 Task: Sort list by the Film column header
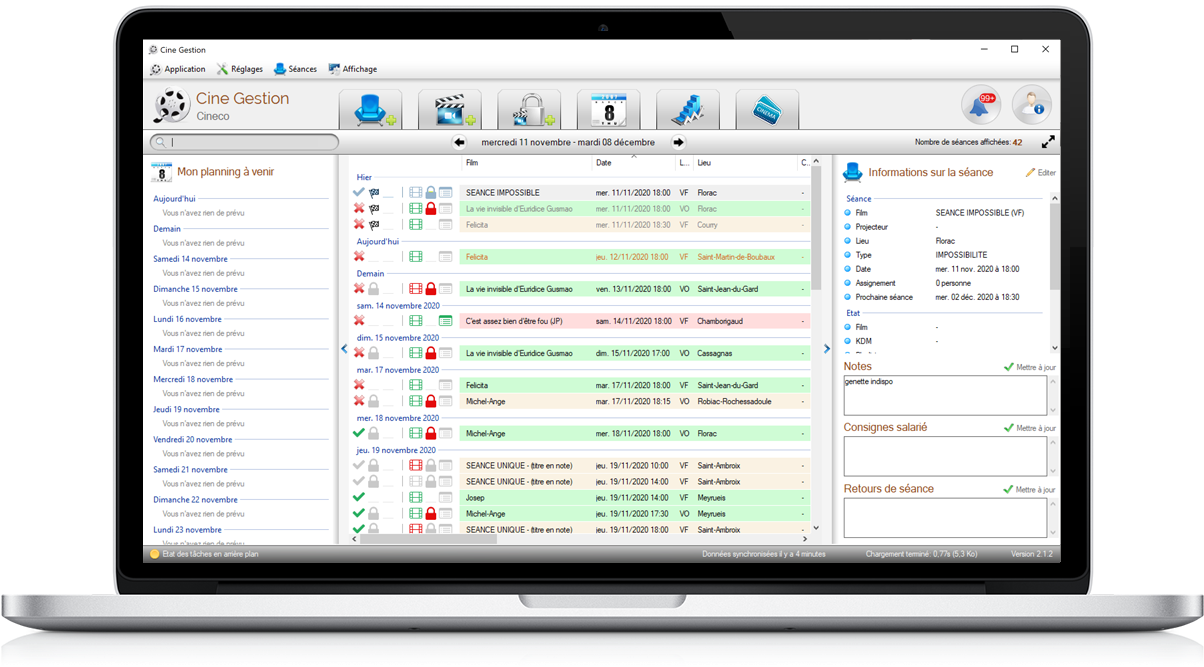(527, 162)
